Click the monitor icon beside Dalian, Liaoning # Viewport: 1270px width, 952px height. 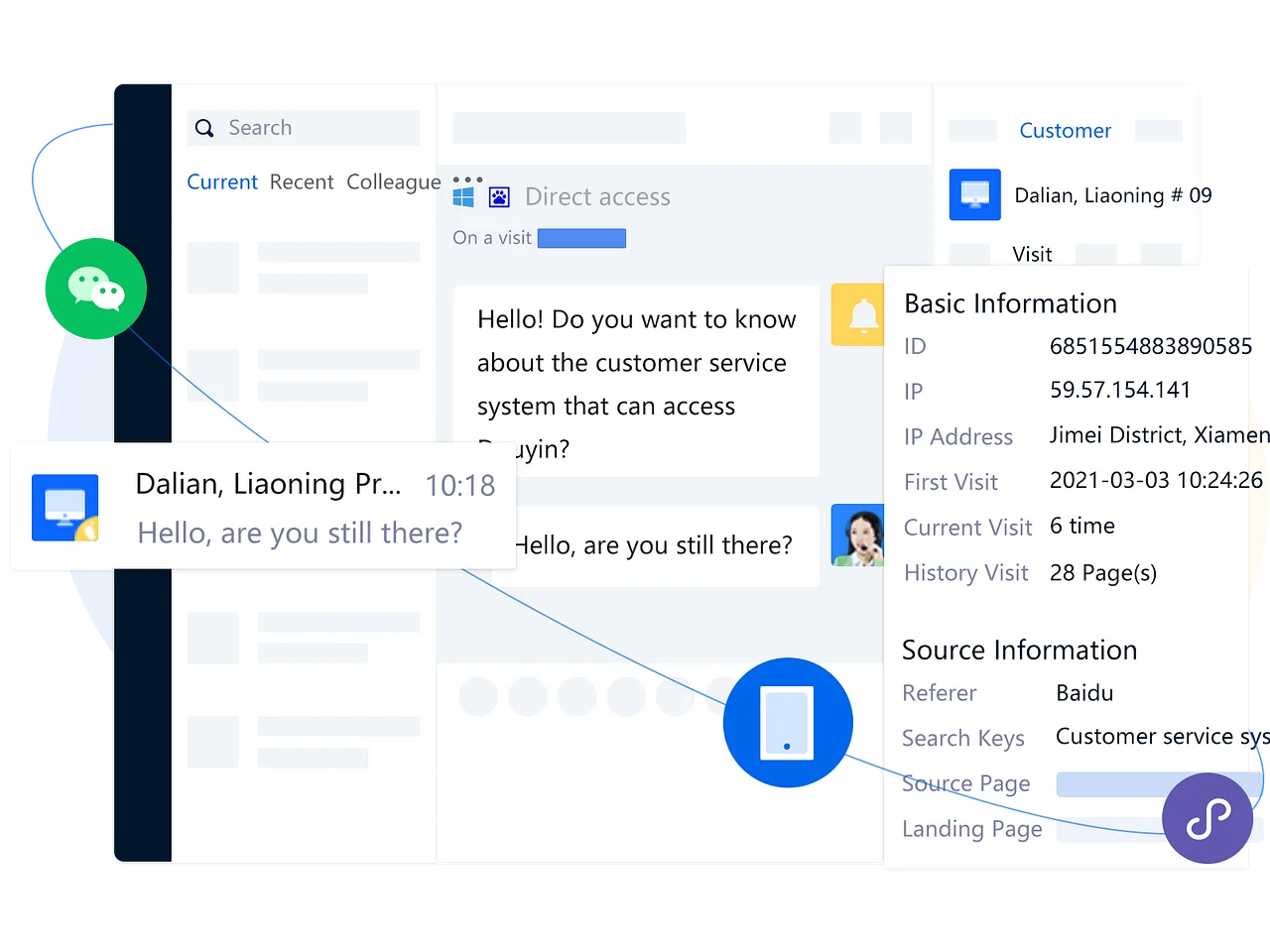pyautogui.click(x=974, y=194)
